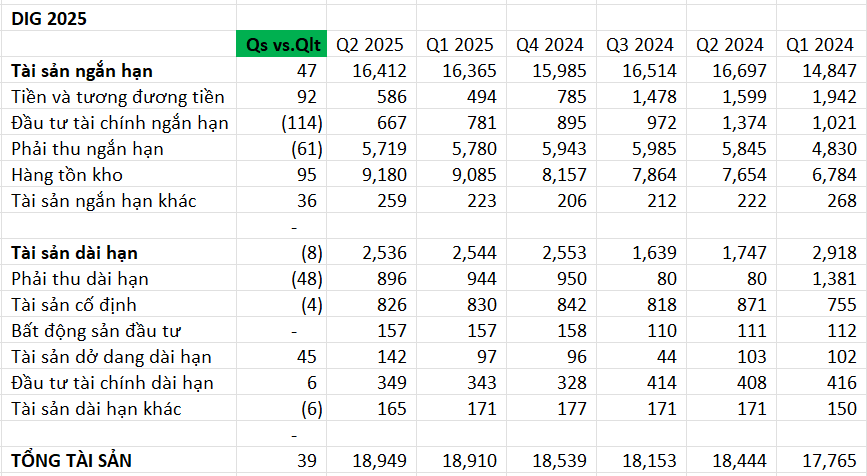Select the cell with value 2,536

coord(371,253)
